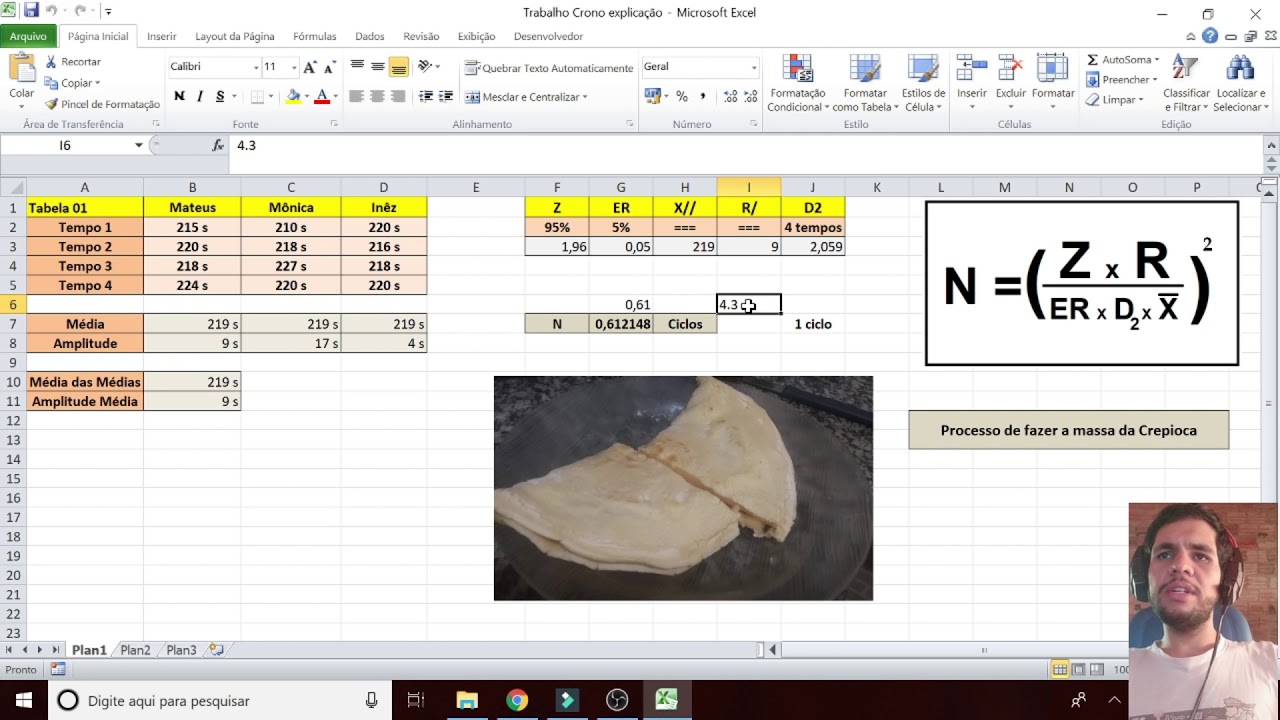Toggle center horizontal alignment
The height and width of the screenshot is (720, 1280).
pyautogui.click(x=377, y=97)
